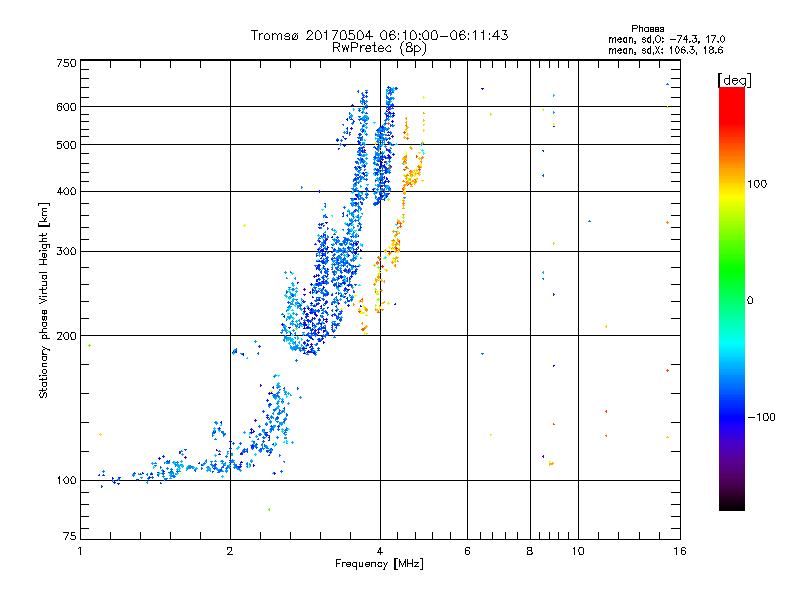This screenshot has height=600, width=800.
Task: Click the '8' frequency axis tick label
Action: (x=530, y=551)
